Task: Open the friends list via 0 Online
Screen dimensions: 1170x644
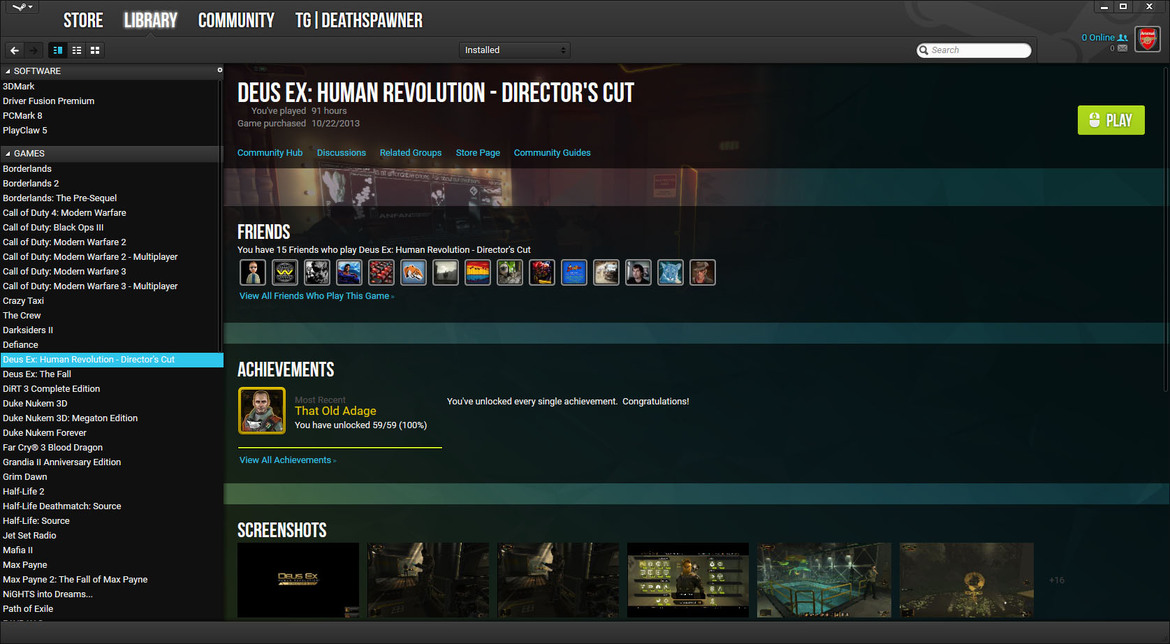Action: 1104,37
